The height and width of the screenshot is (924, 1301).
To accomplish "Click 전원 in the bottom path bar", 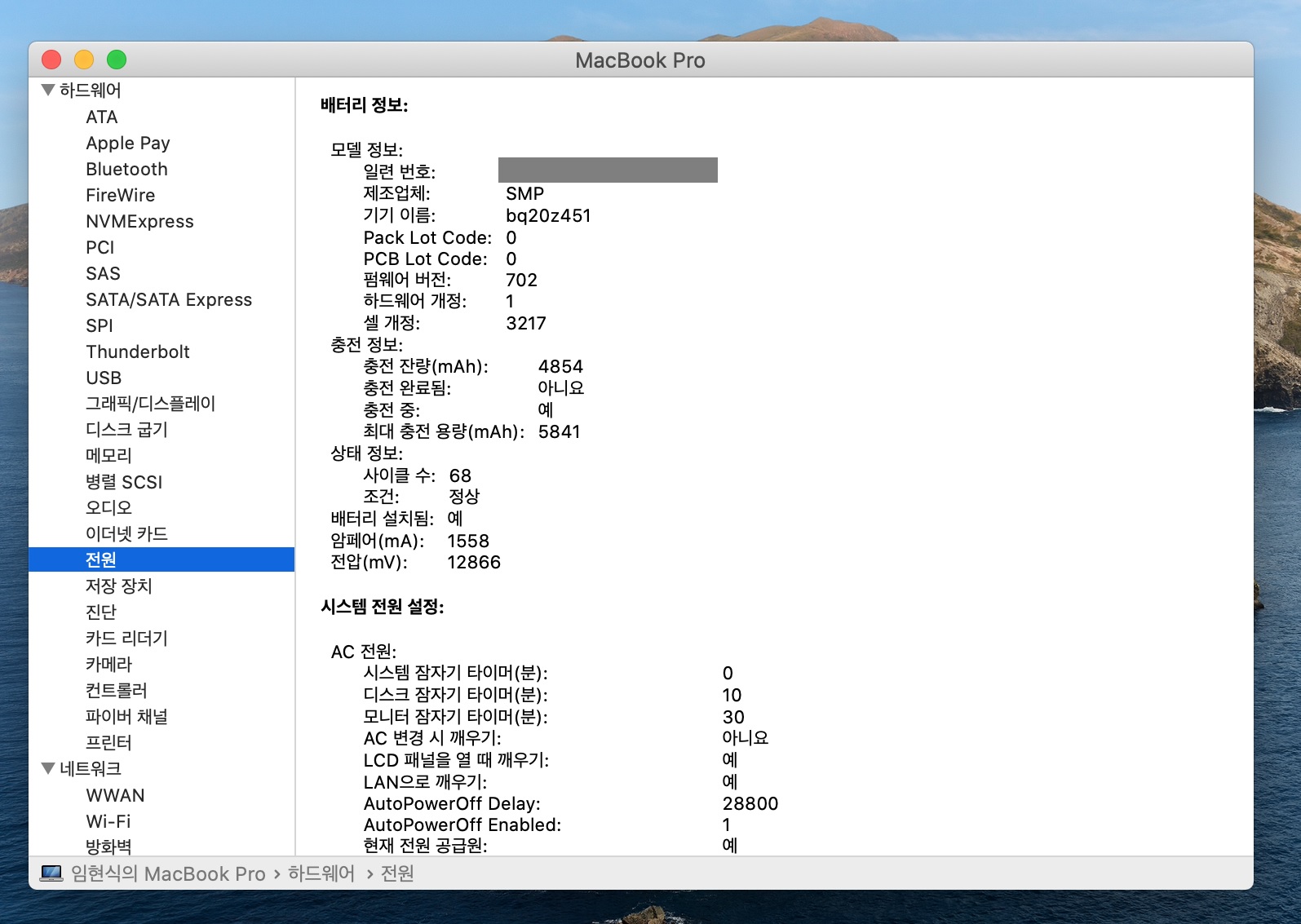I will point(397,873).
